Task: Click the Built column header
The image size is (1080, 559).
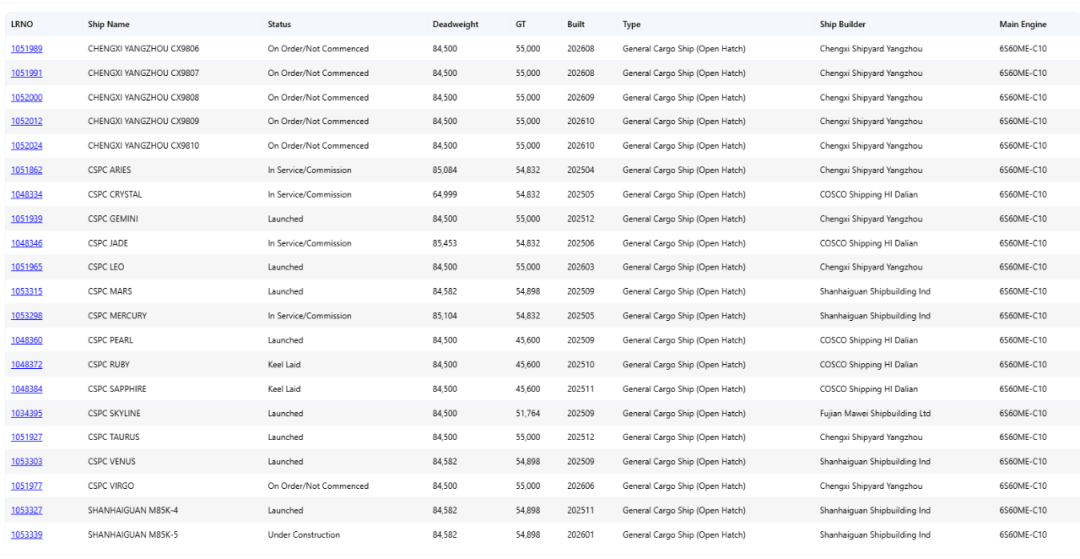Action: tap(576, 24)
